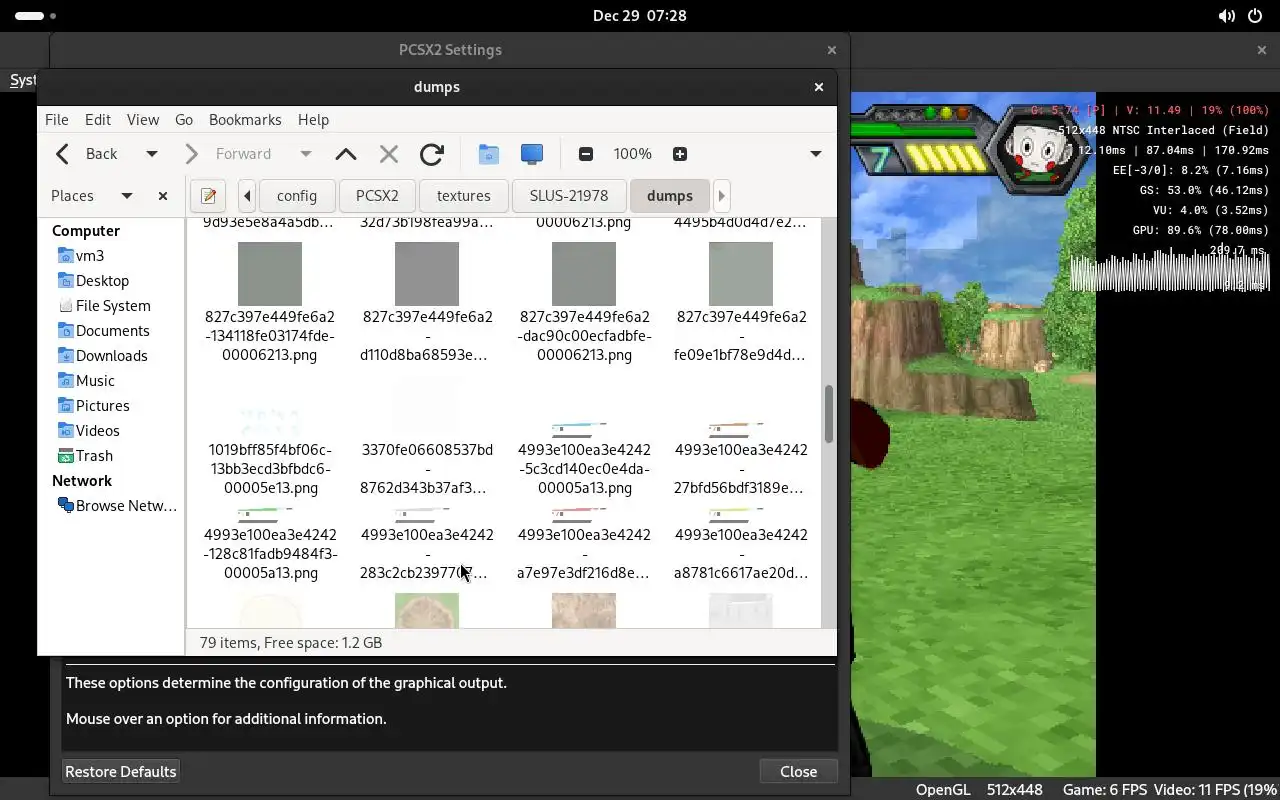1280x800 pixels.
Task: Open the Edit menu
Action: [98, 119]
